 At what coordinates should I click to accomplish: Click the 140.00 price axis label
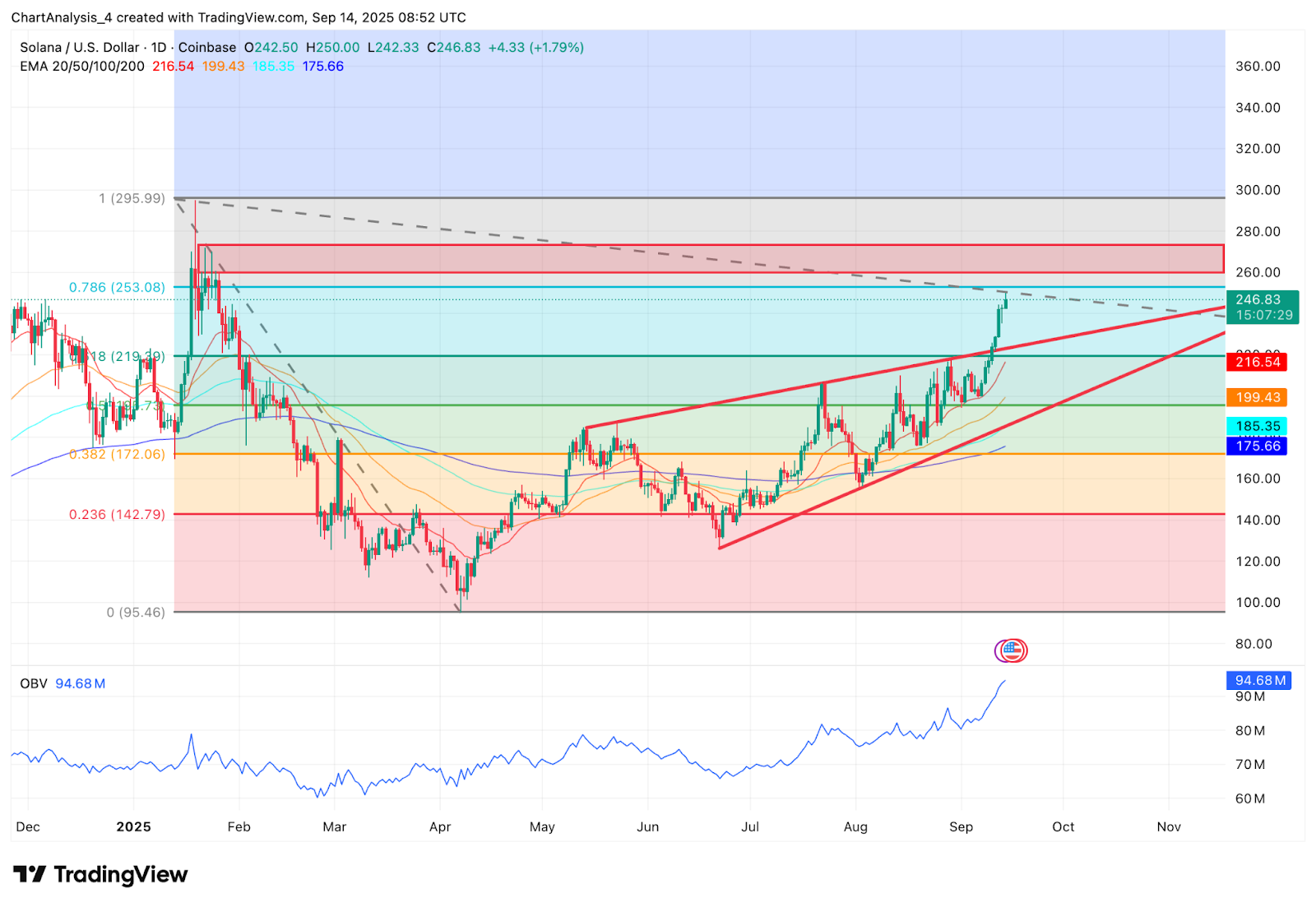click(x=1258, y=521)
